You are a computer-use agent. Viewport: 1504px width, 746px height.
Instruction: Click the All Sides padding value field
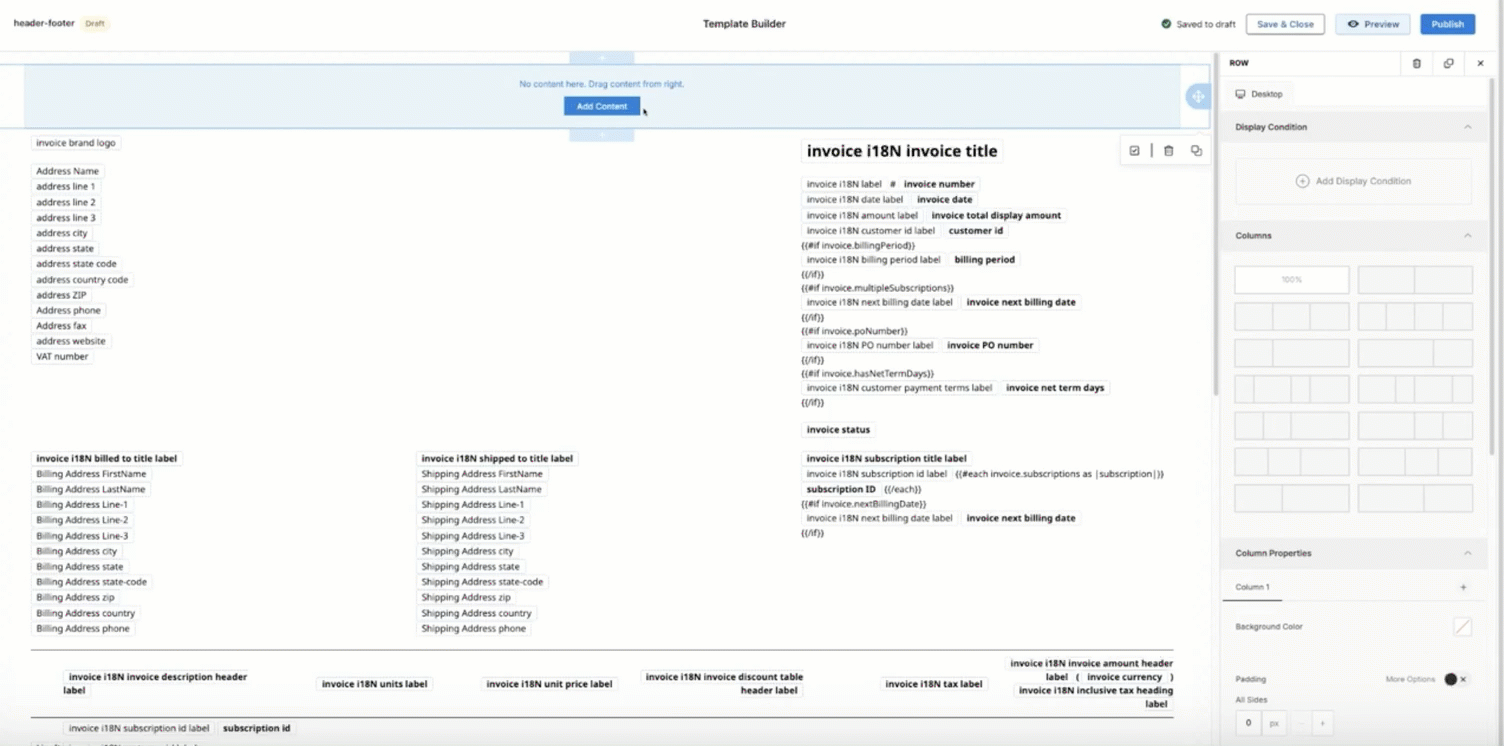click(1248, 723)
